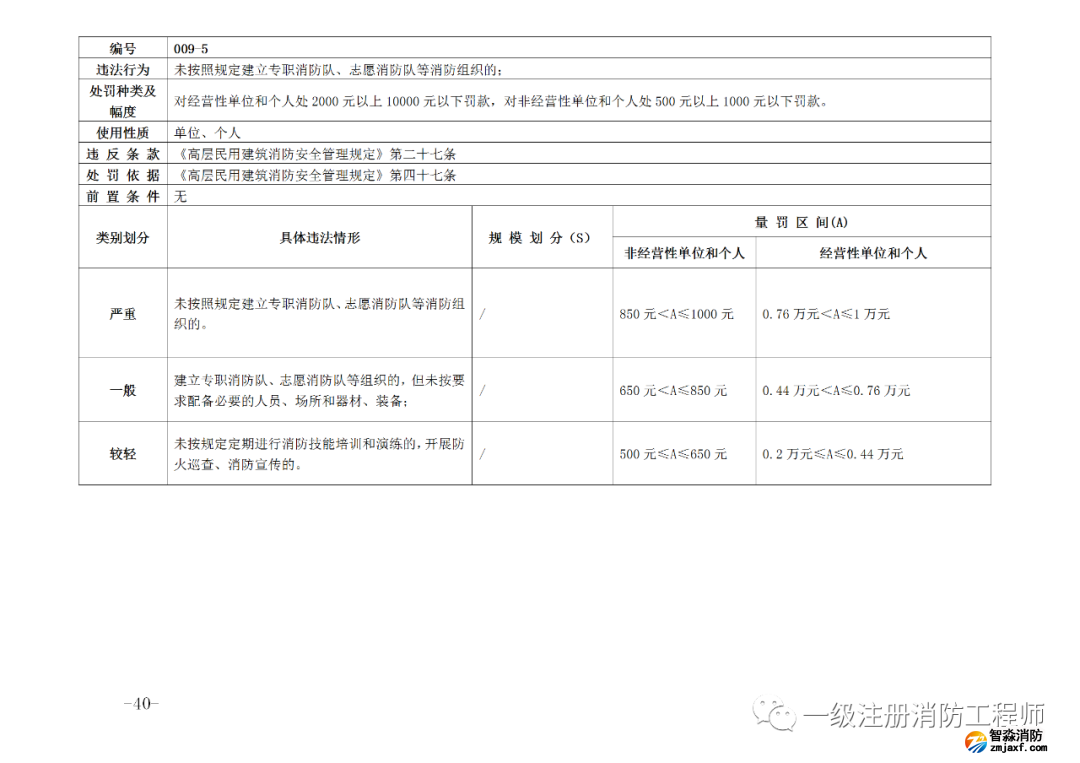The width and height of the screenshot is (1080, 763).
Task: Click the 一级注册消防工程师 watermark text
Action: click(x=924, y=716)
